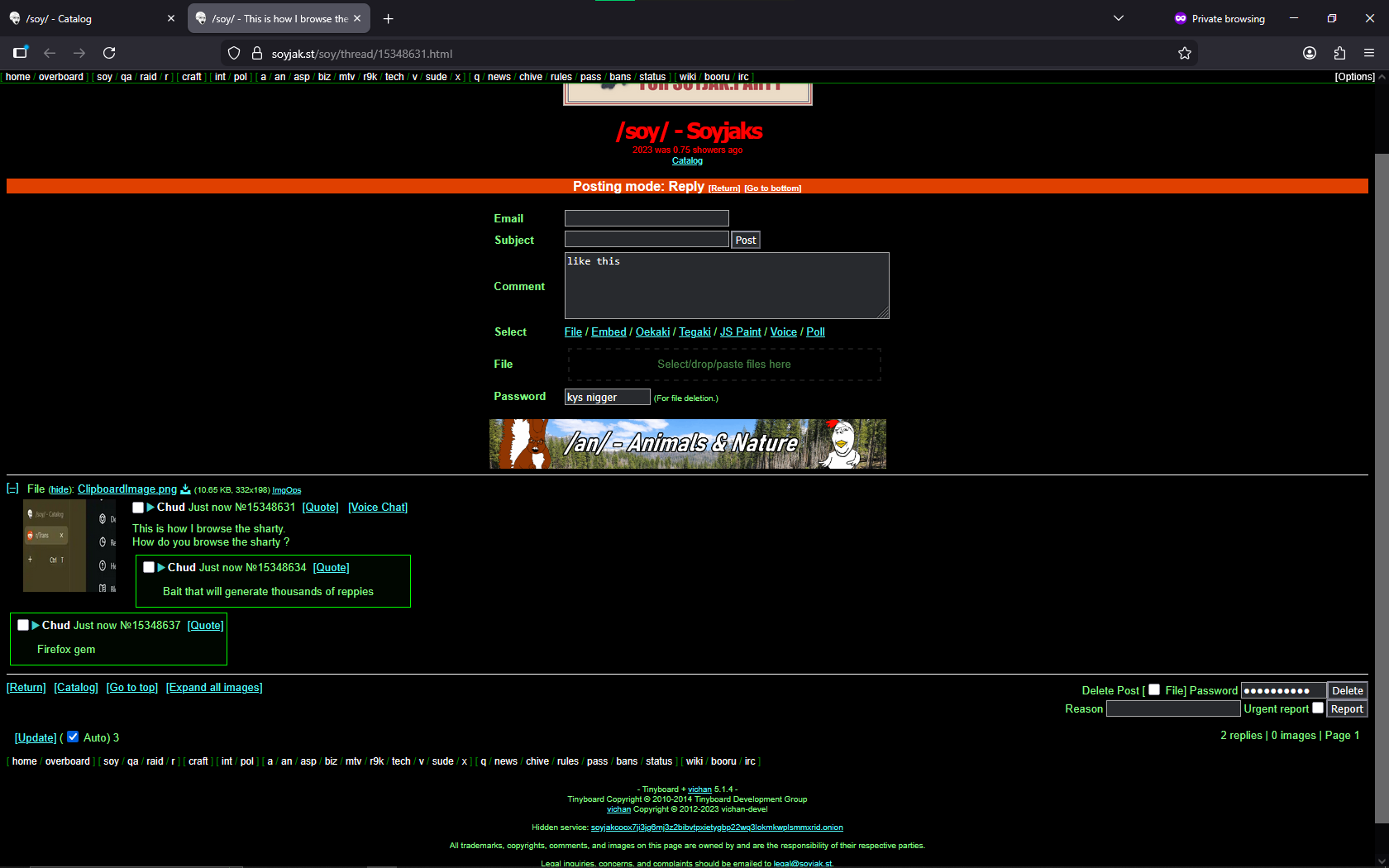Reload the page with the refresh icon
Viewport: 1389px width, 868px height.
coord(109,53)
